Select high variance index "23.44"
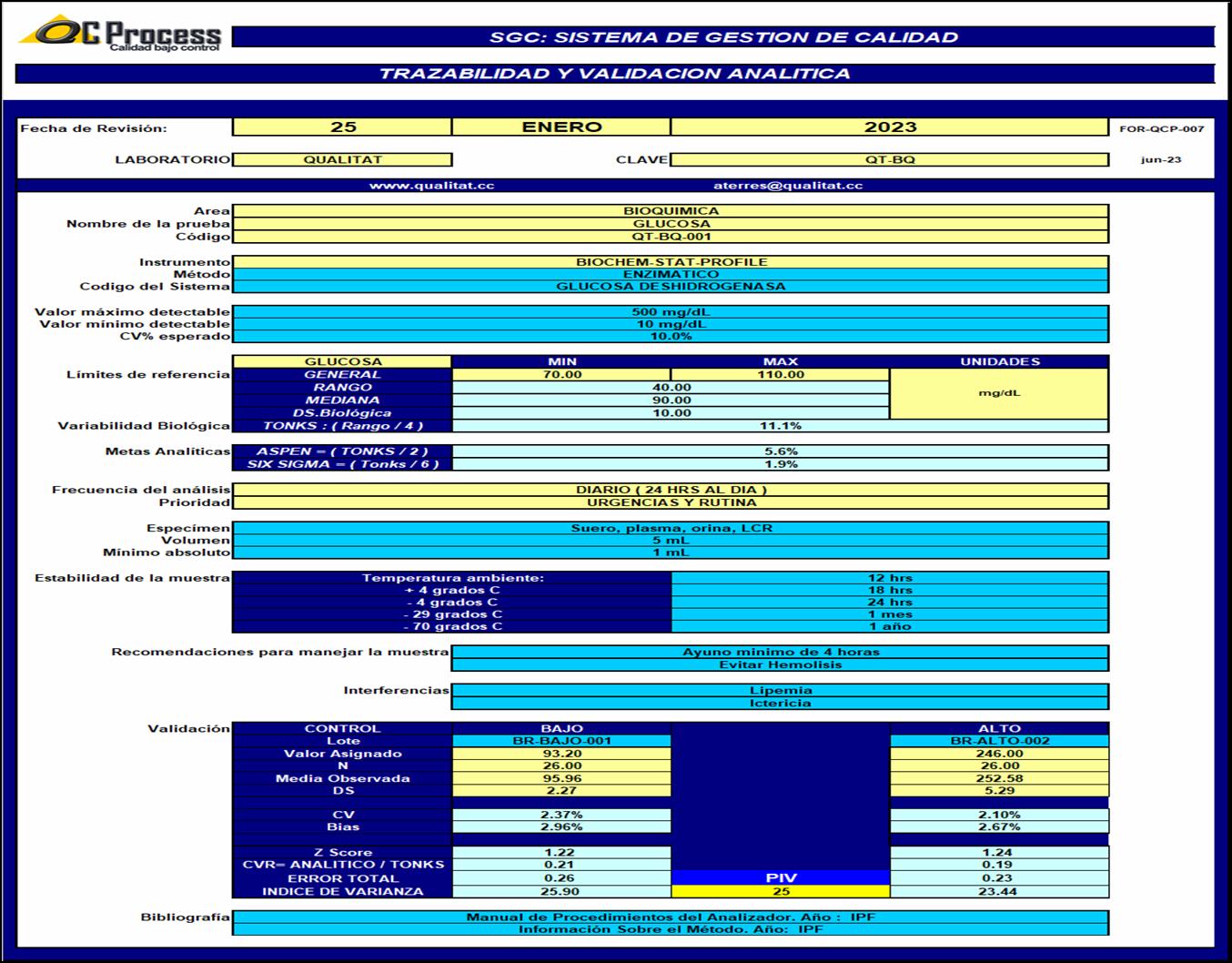Image resolution: width=1232 pixels, height=963 pixels. pyautogui.click(x=999, y=891)
